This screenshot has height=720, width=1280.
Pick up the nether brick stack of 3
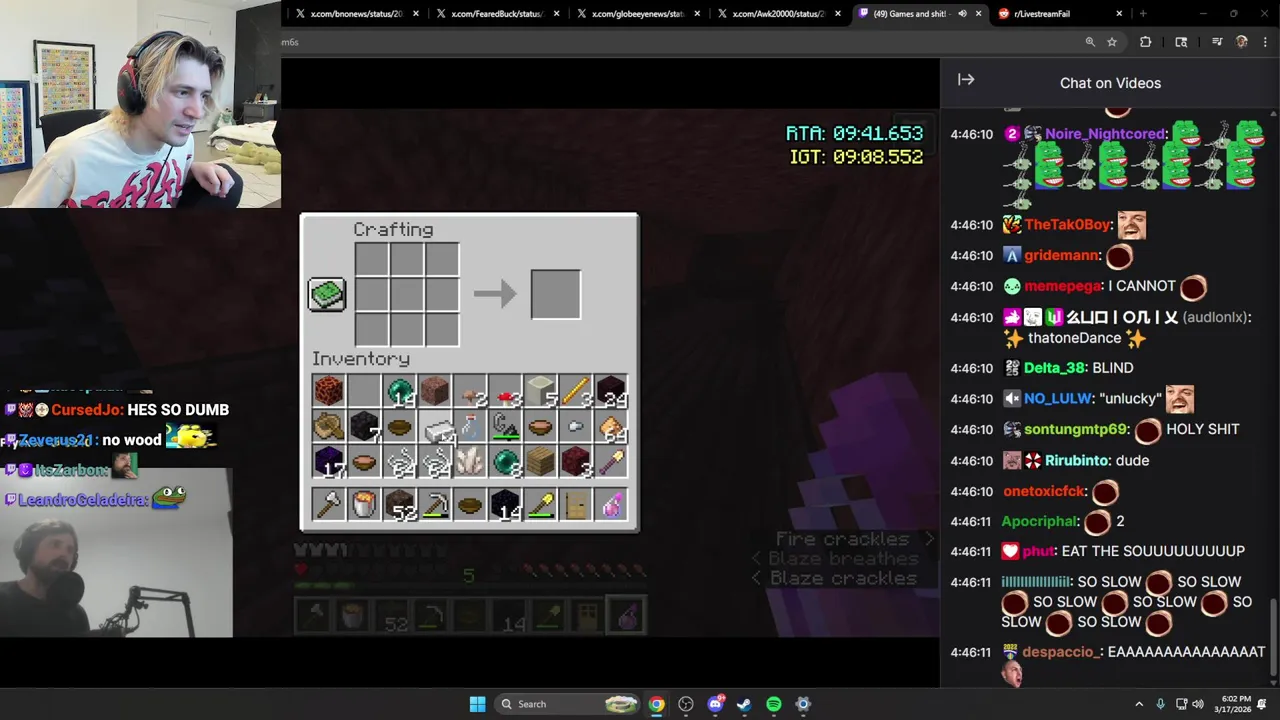coord(576,462)
